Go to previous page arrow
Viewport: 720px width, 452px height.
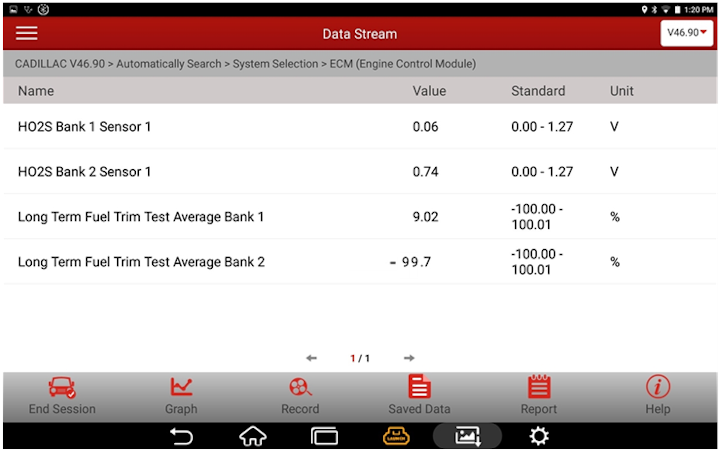(311, 358)
